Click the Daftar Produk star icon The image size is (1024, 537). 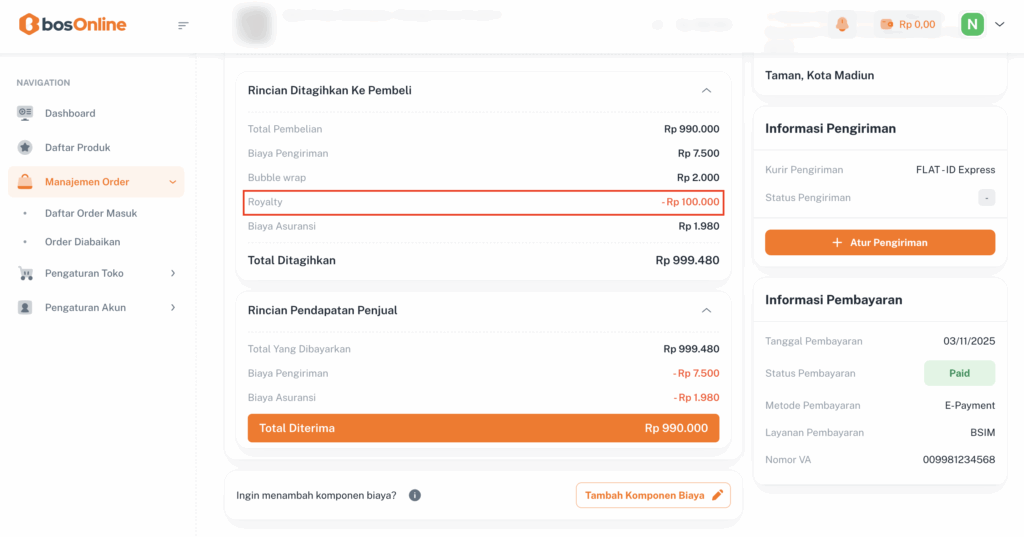point(25,147)
